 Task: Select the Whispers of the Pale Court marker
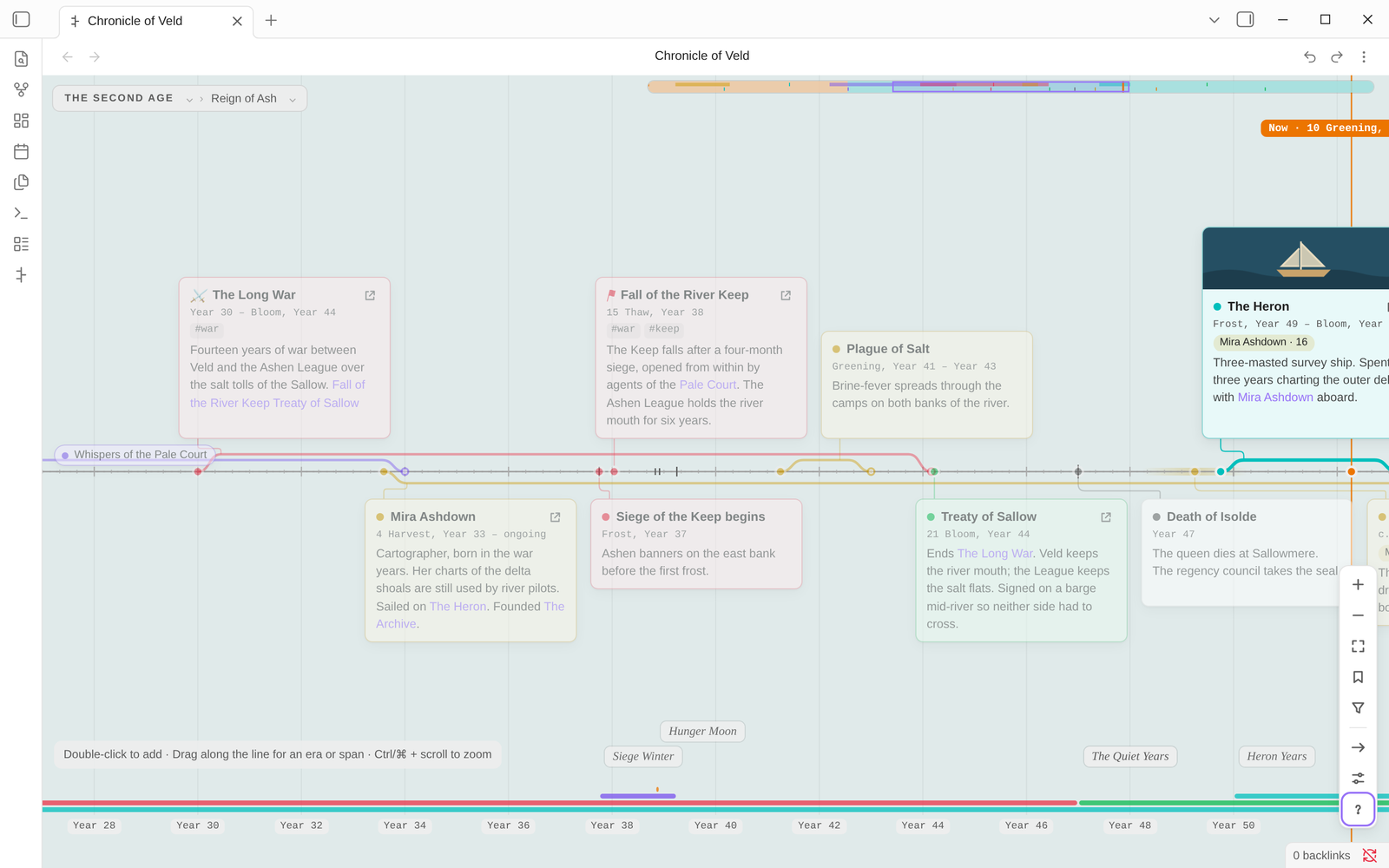tap(134, 455)
